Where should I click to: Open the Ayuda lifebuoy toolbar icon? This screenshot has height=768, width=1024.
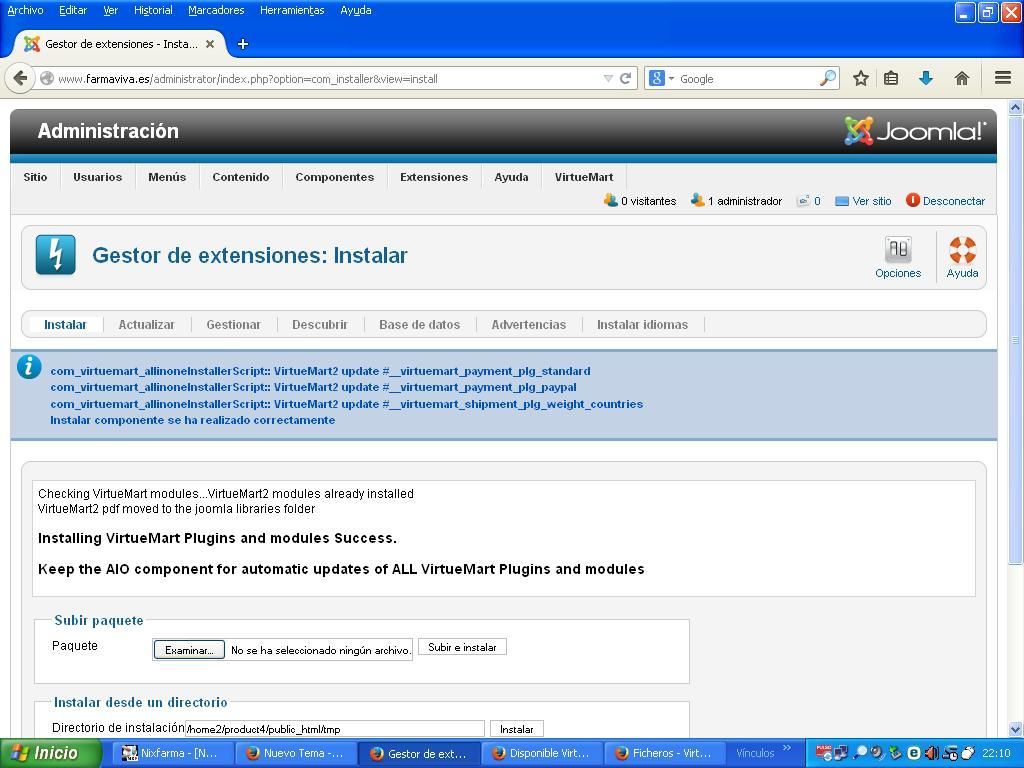962,257
